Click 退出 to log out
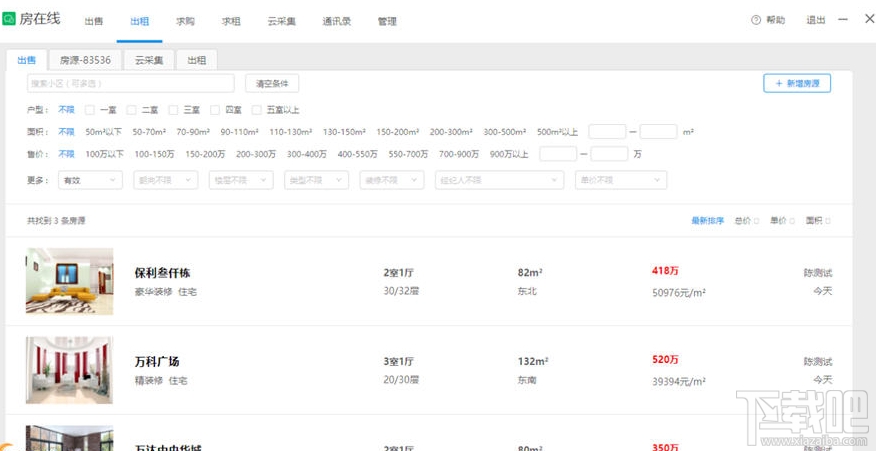876x451 pixels. [816, 20]
